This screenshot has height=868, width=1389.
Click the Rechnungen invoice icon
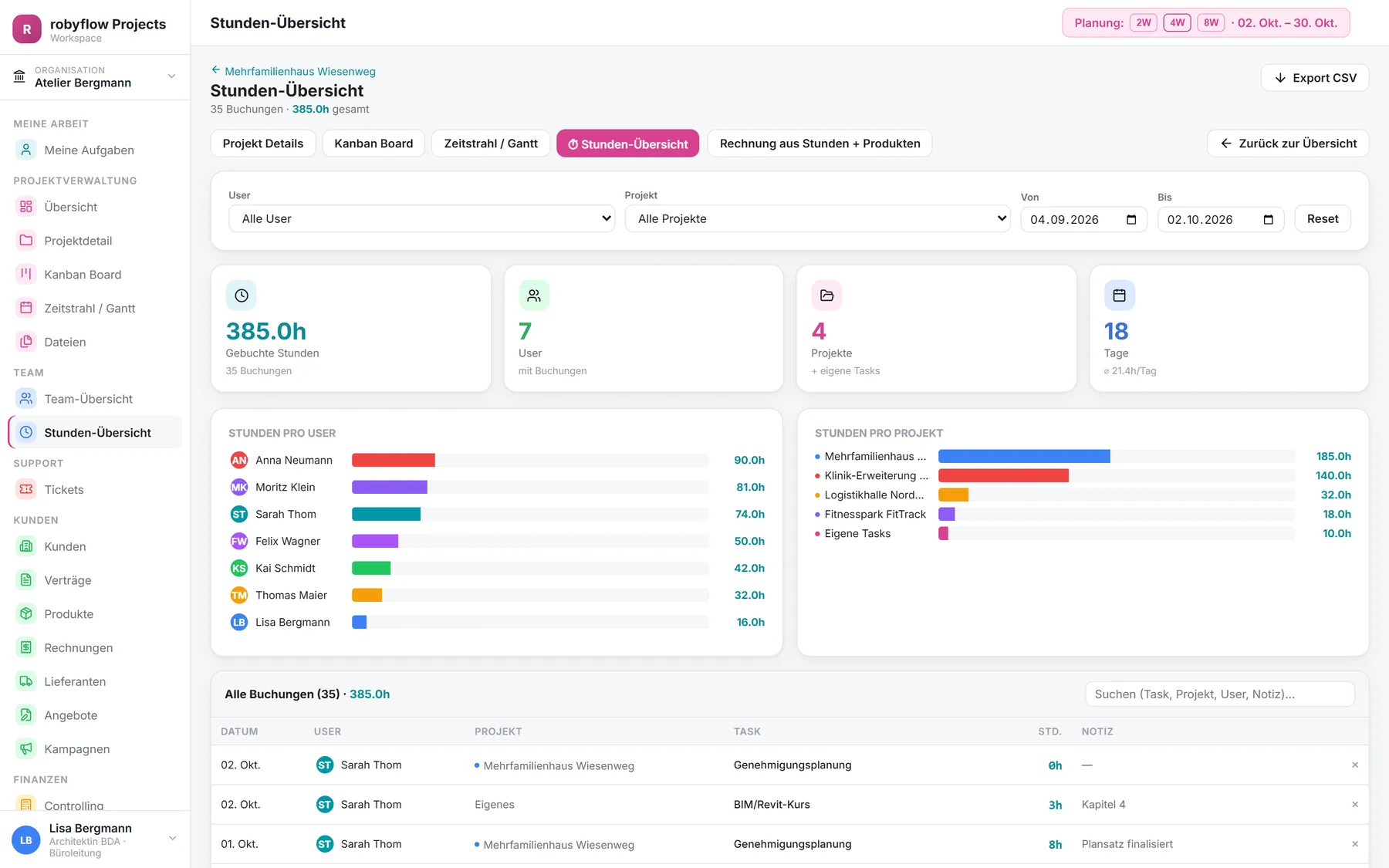[x=26, y=647]
